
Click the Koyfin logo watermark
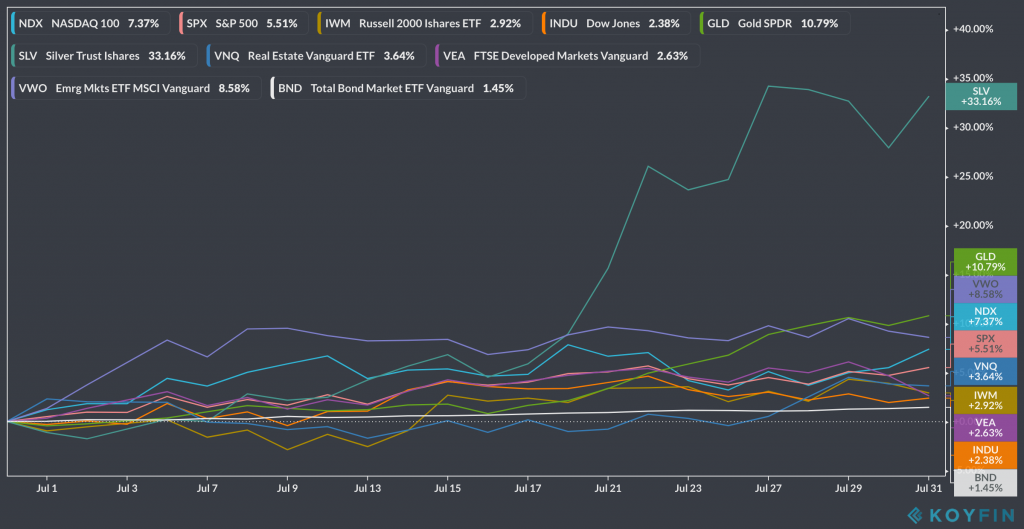tap(961, 514)
